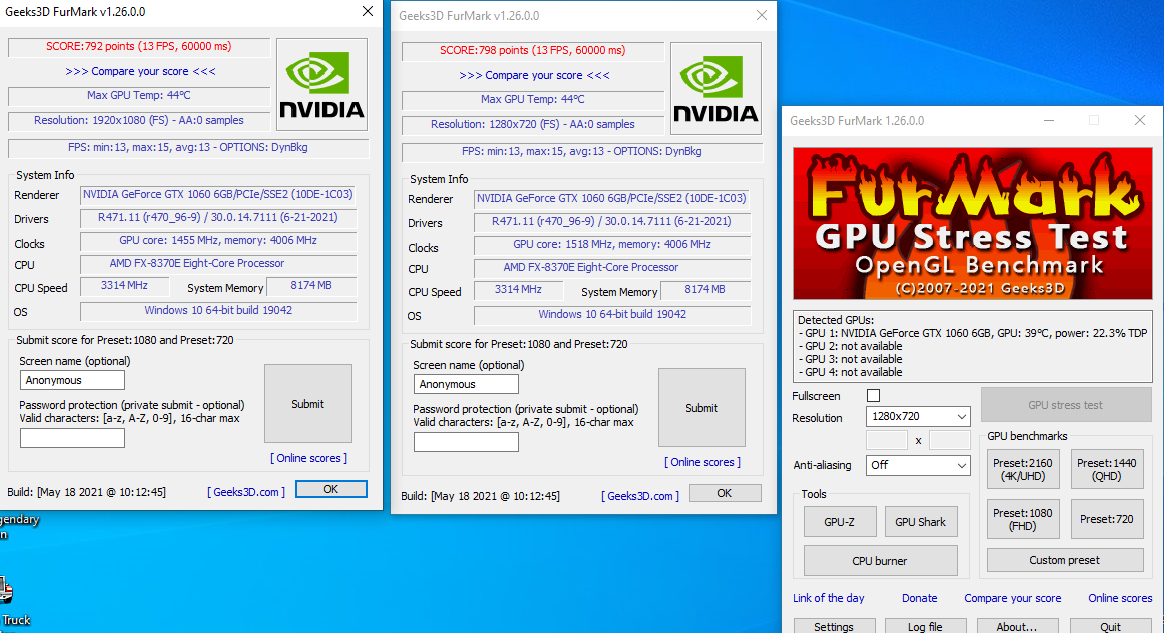1164x633 pixels.
Task: Click Compare your score in left 1080 window
Action: 140,71
